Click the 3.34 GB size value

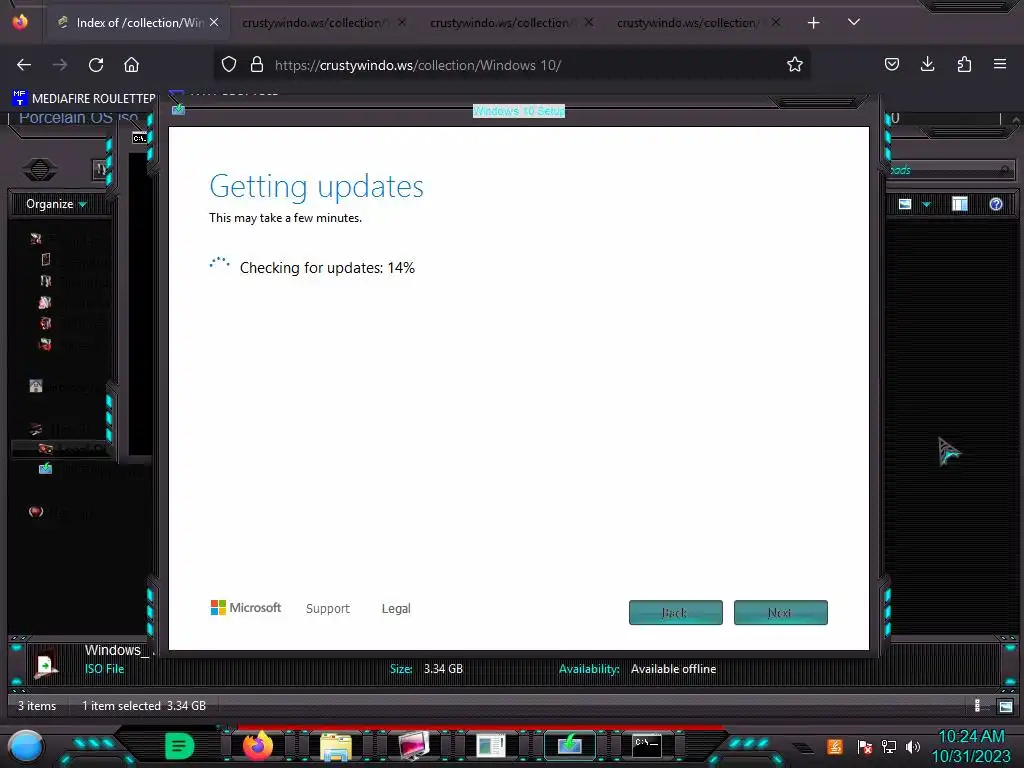click(443, 669)
